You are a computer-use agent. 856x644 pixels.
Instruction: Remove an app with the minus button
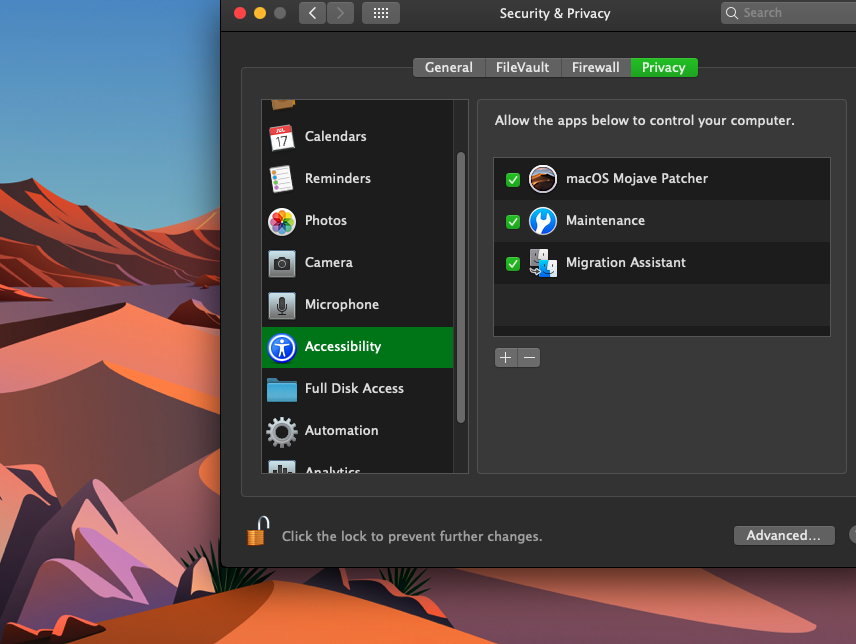pos(529,357)
